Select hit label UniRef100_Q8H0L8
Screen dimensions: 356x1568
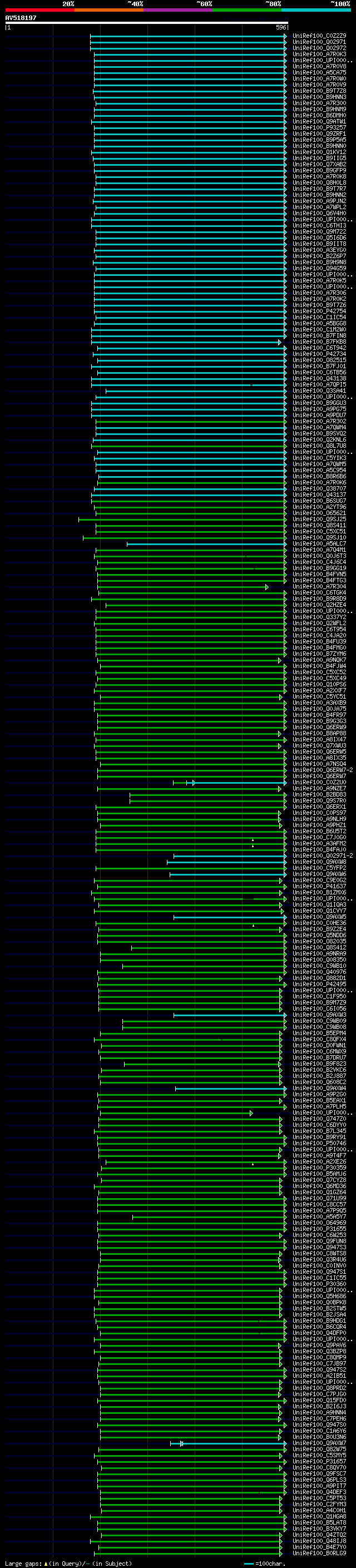319,182
